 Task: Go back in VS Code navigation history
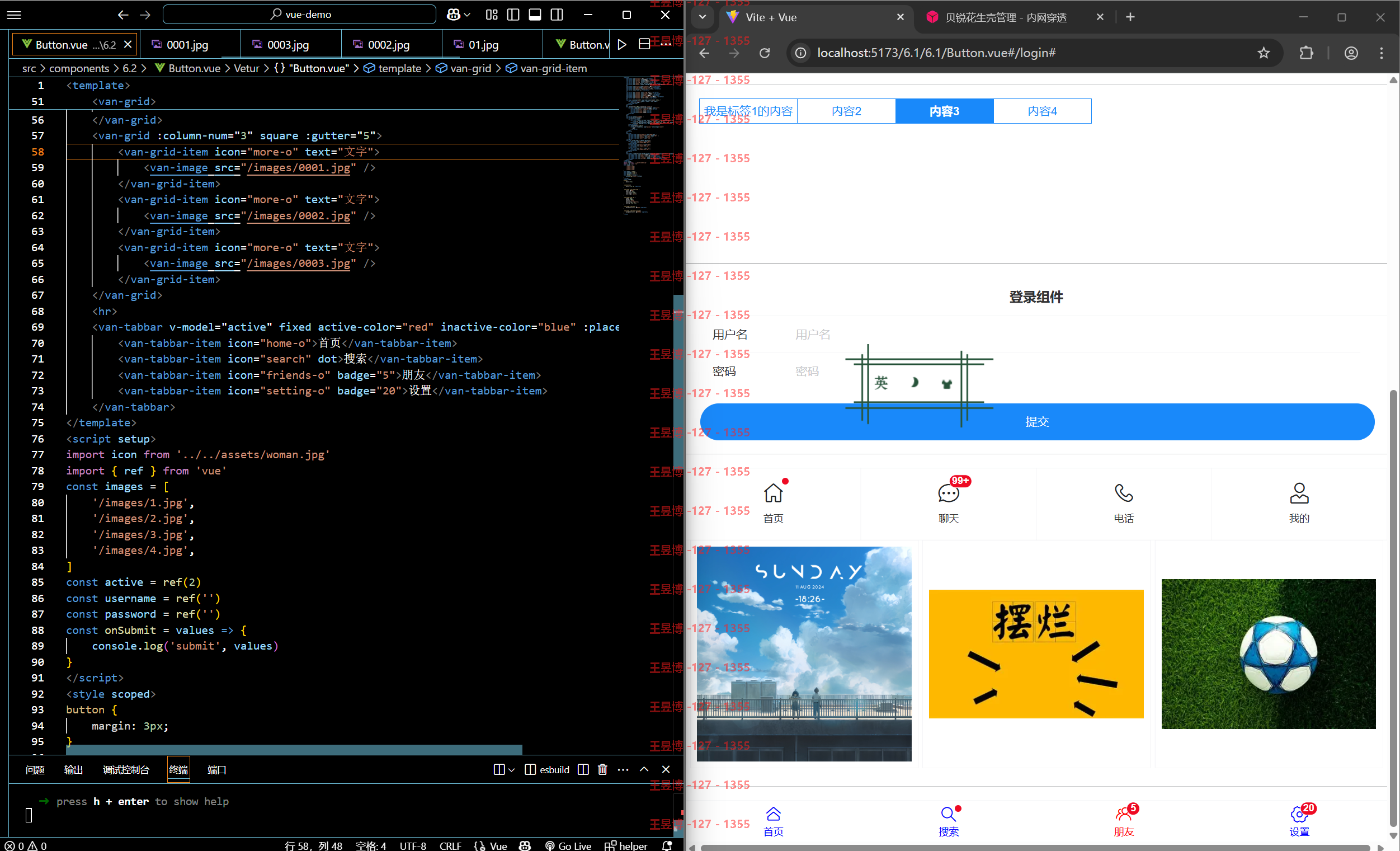click(x=123, y=15)
